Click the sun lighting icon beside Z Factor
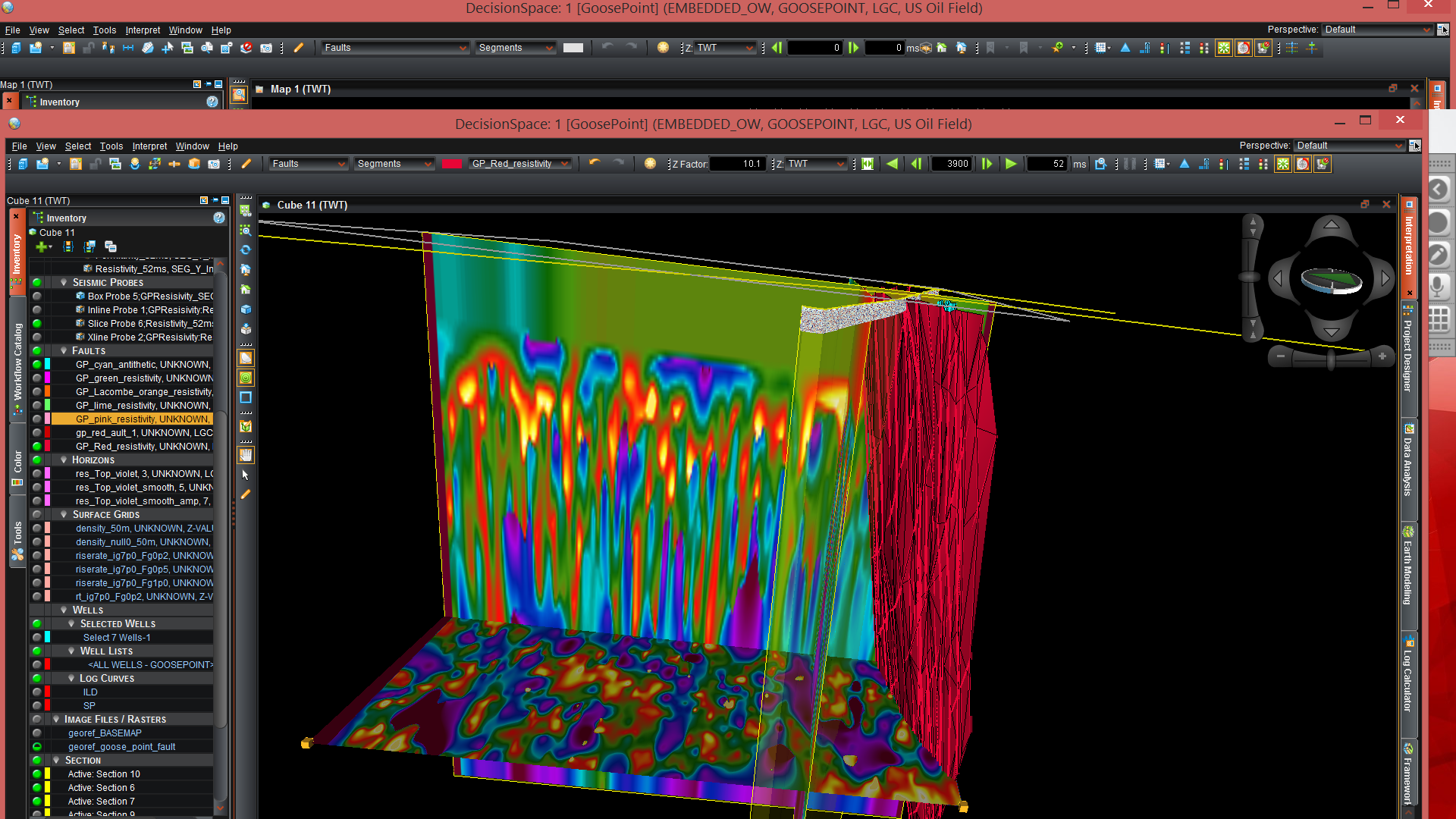This screenshot has width=1456, height=819. click(x=650, y=164)
